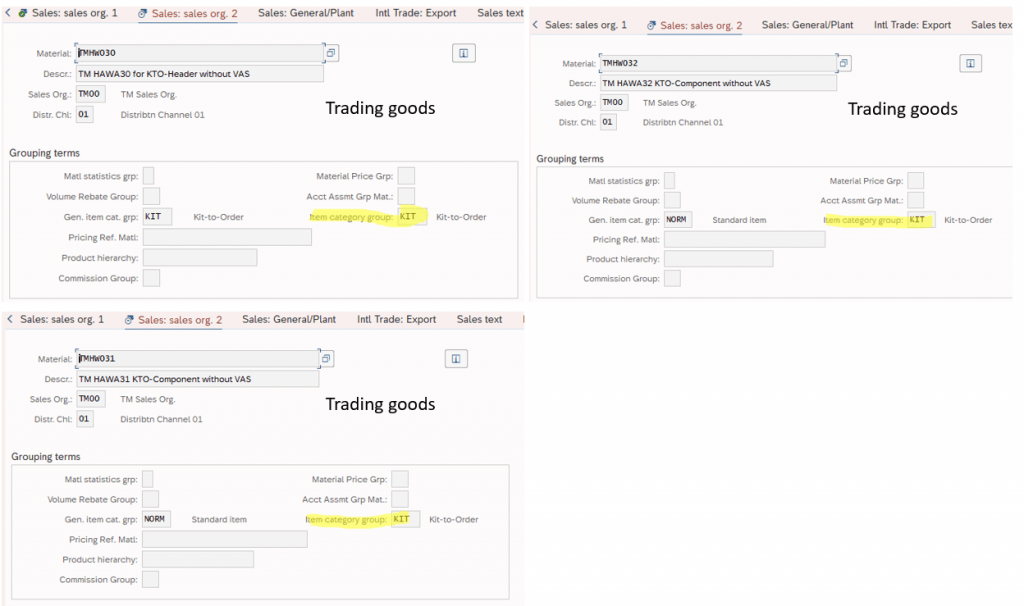Click the description field TM HAWA31 KTO-Component

[x=198, y=379]
